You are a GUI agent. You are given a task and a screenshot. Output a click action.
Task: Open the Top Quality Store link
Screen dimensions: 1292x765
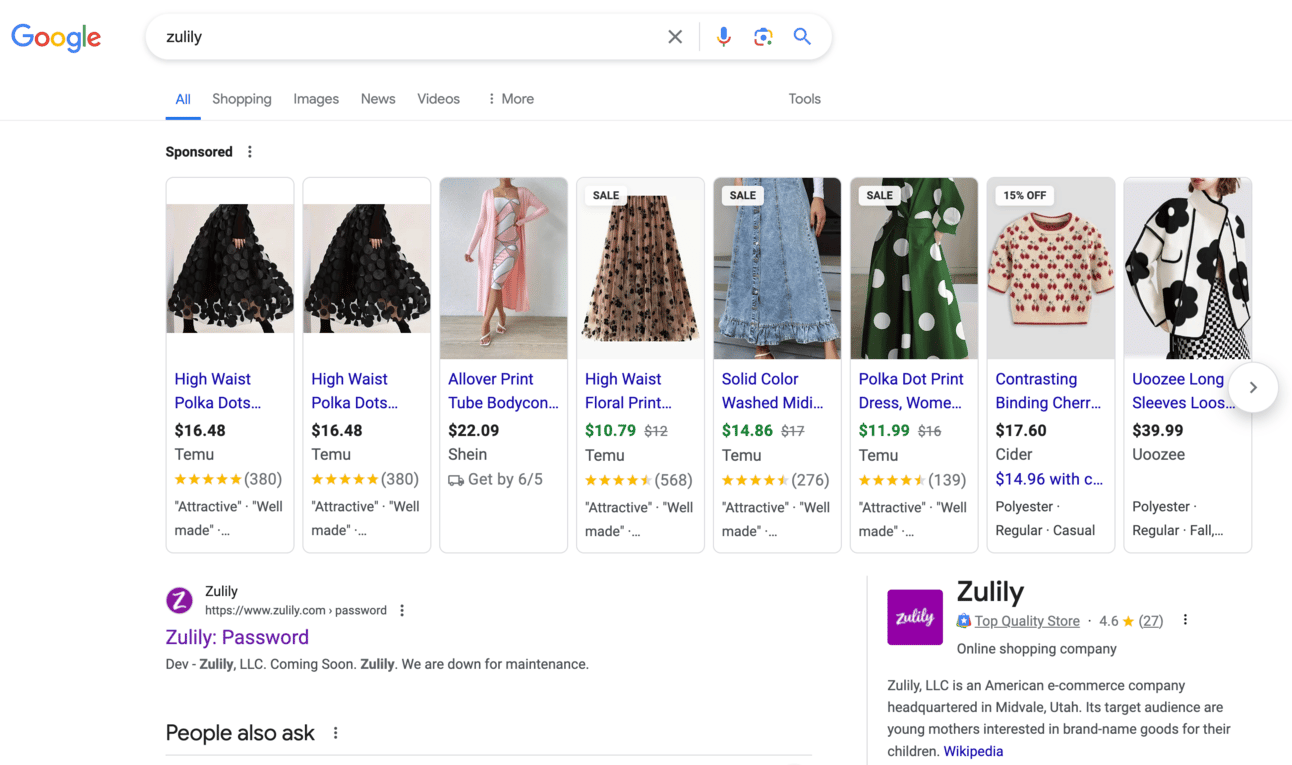pyautogui.click(x=1027, y=621)
